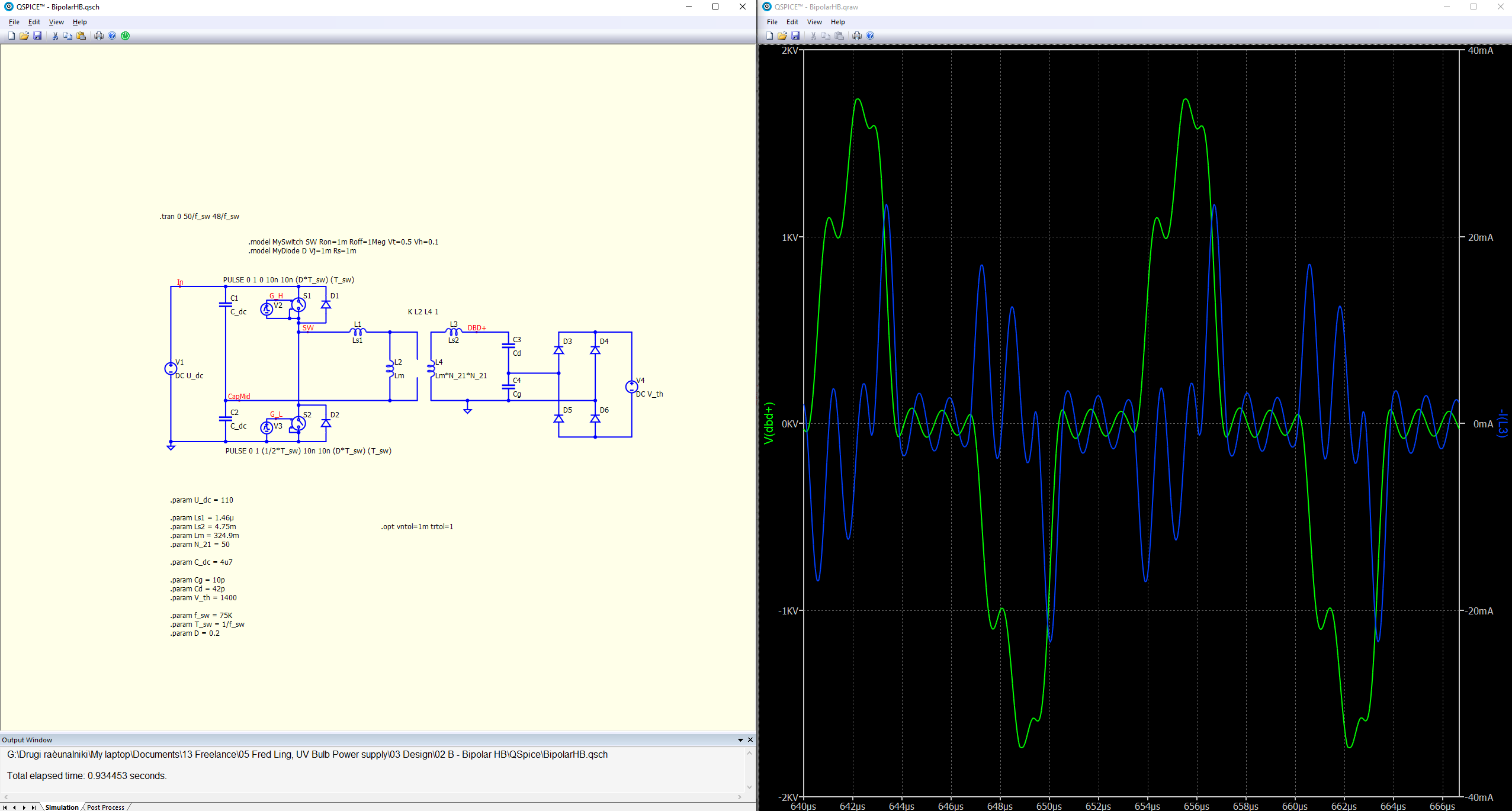
Task: Click capacitor C3 labeled Cd
Action: (509, 346)
